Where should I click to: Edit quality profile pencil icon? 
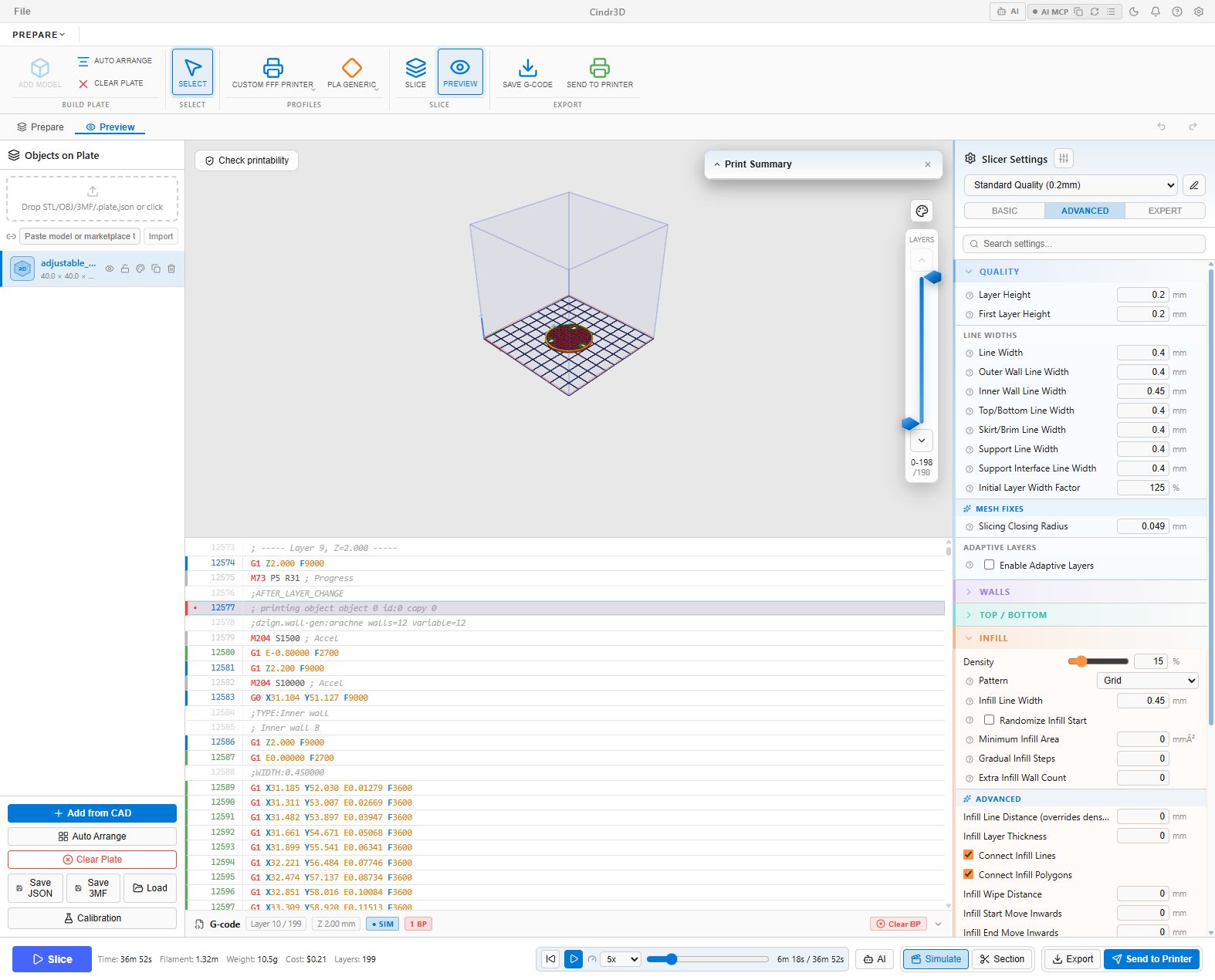(1194, 185)
